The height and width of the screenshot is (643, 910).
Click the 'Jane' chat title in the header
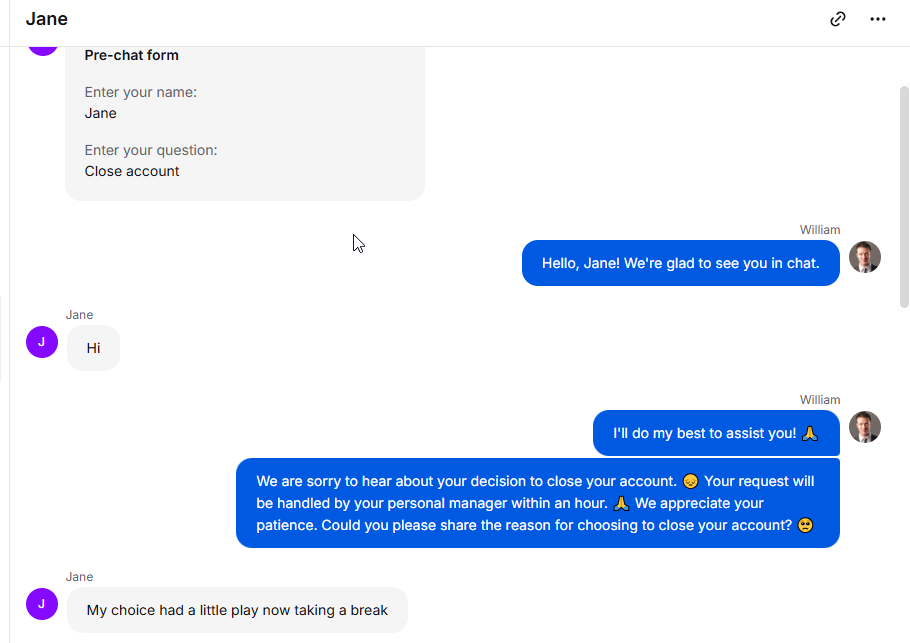click(x=46, y=19)
